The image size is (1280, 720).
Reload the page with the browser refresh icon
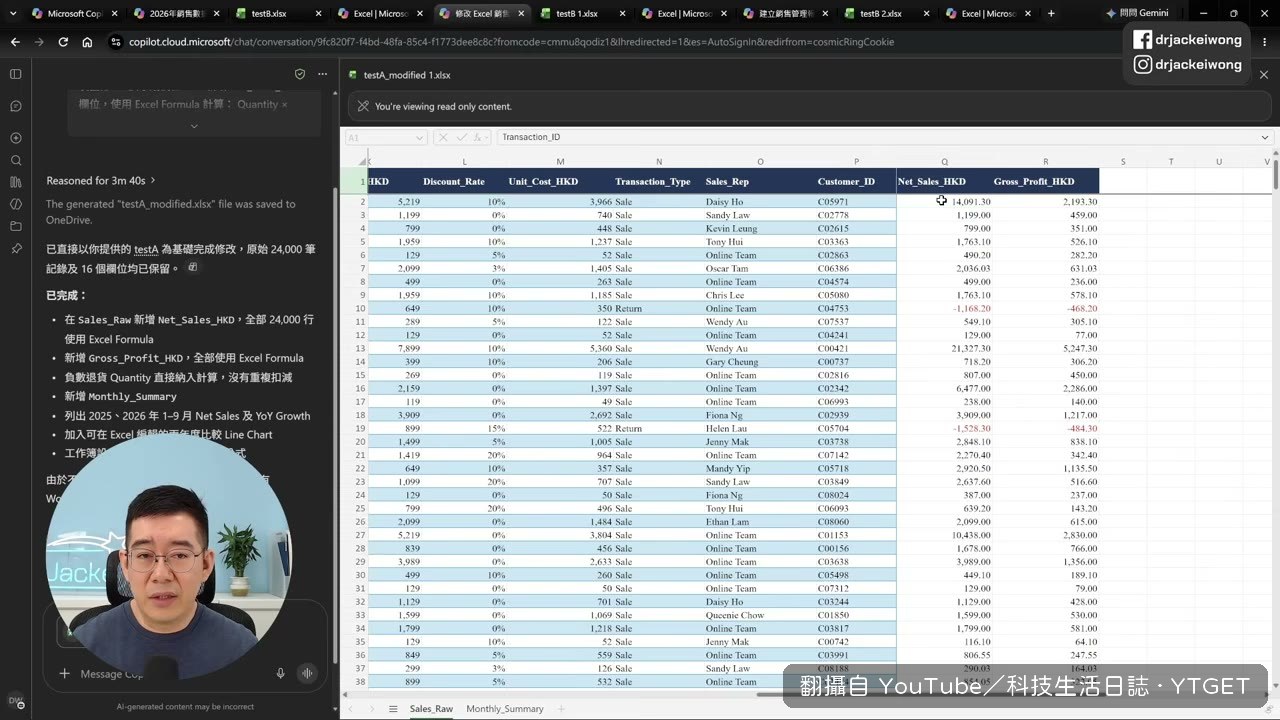[63, 42]
